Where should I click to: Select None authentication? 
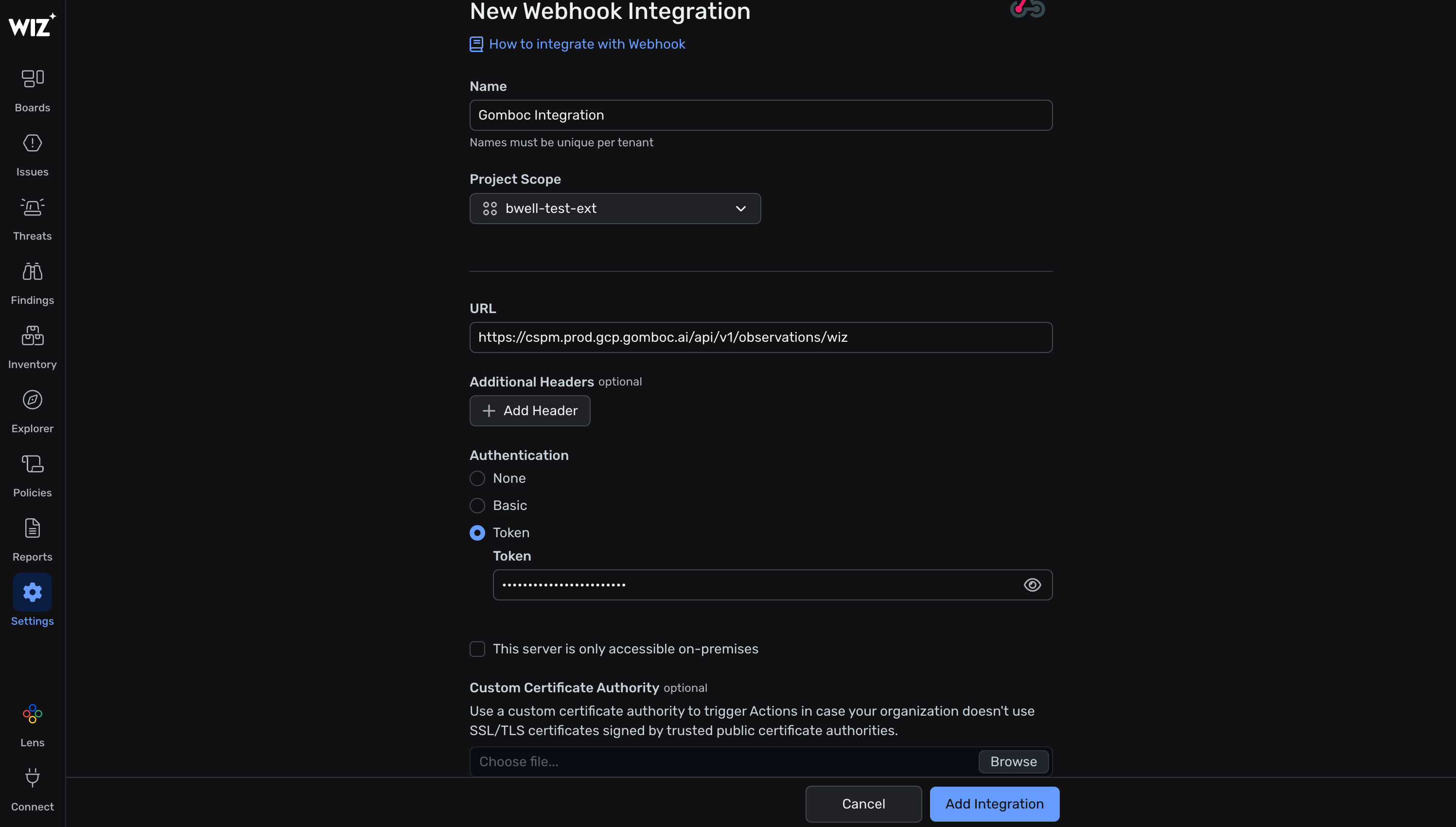(x=477, y=478)
